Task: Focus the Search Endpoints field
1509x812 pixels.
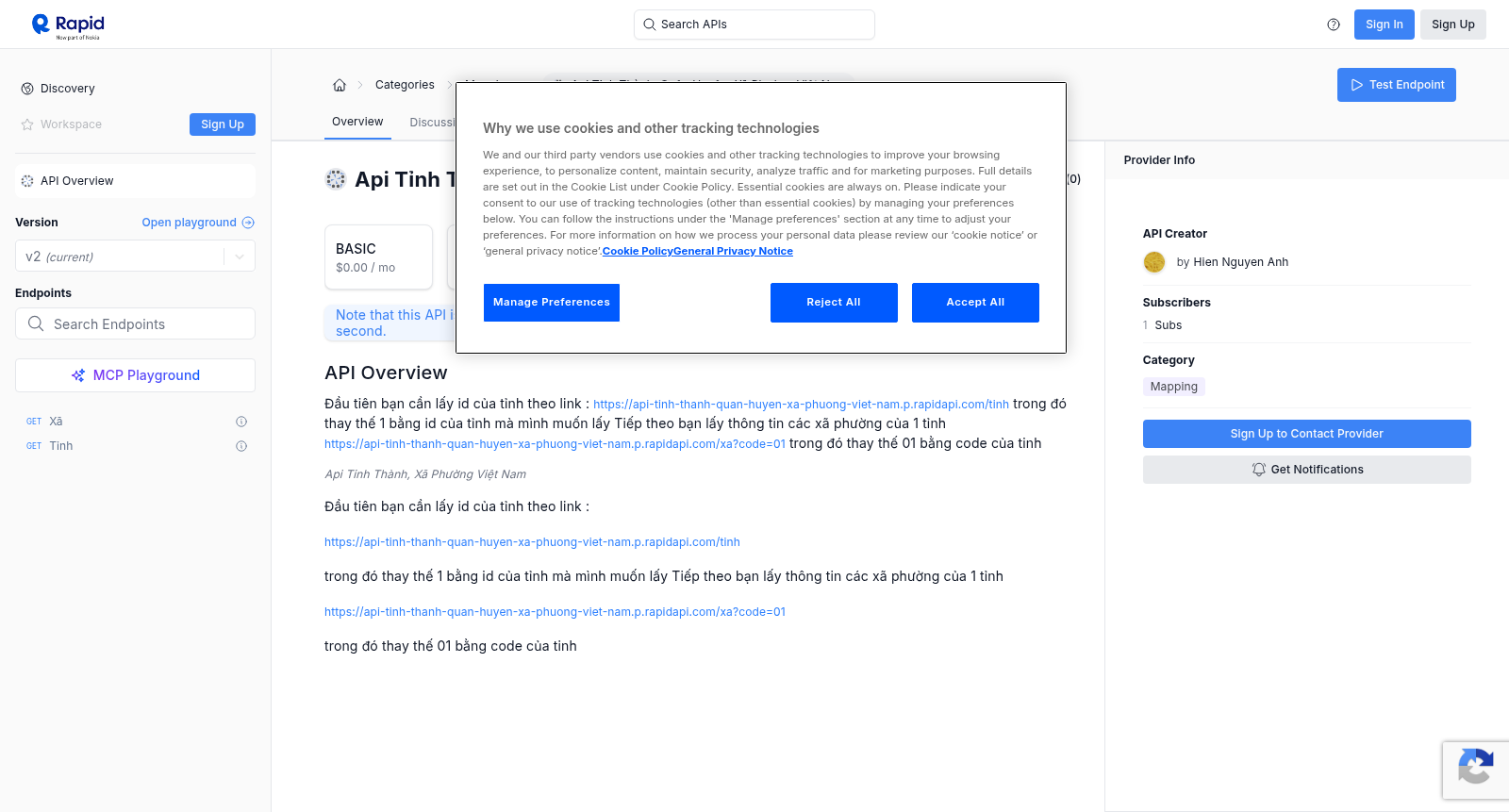Action: click(x=135, y=323)
